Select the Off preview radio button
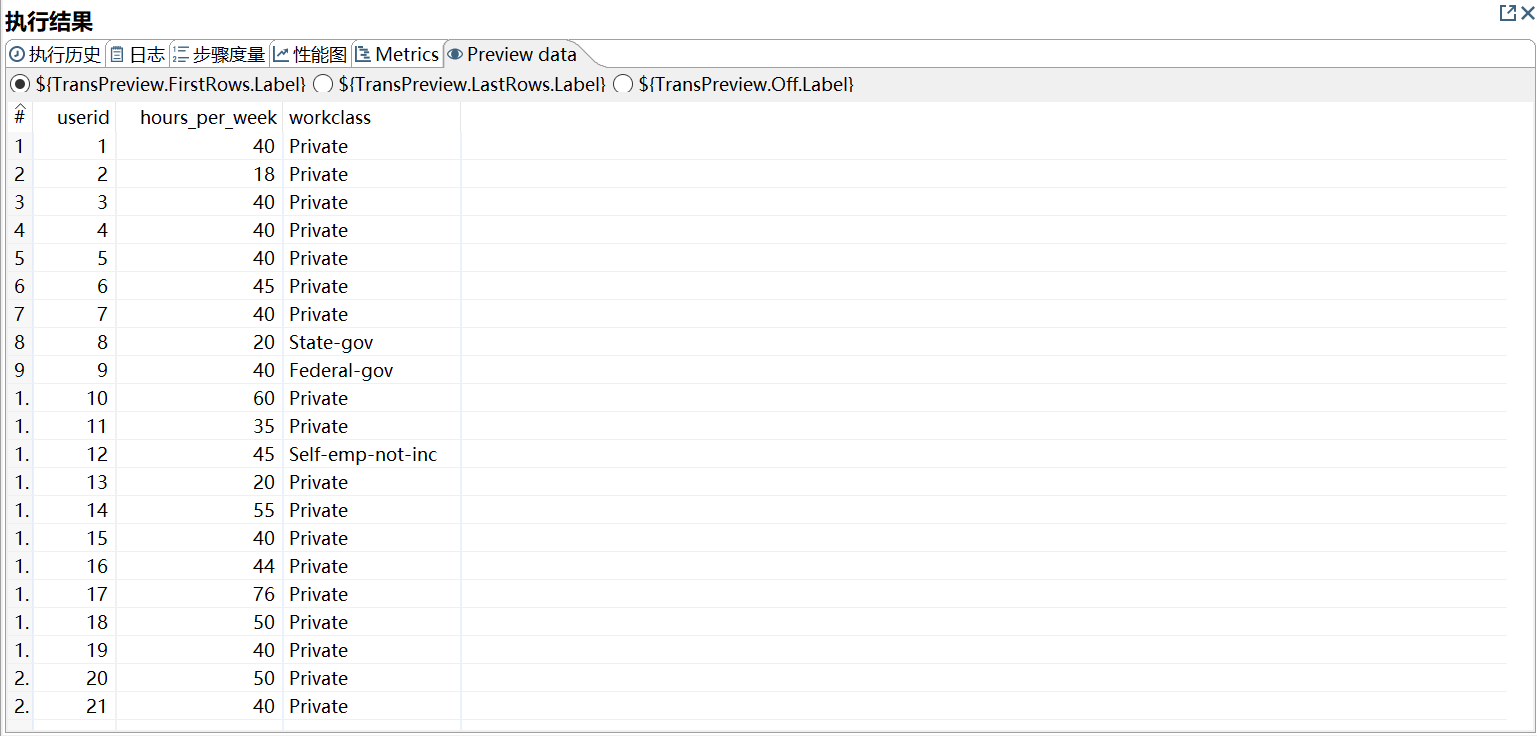The width and height of the screenshot is (1537, 736). coord(623,85)
